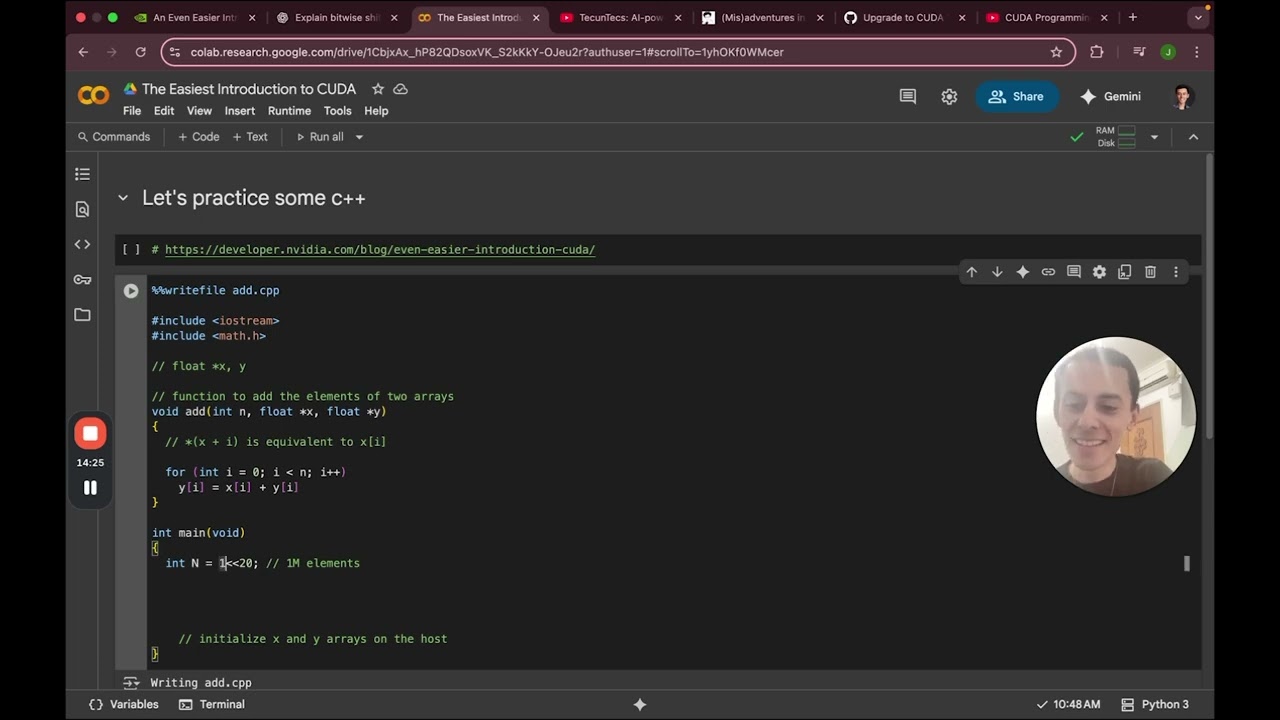Screen dimensions: 1280x720
Task: Open cell more options three-dot menu
Action: coord(1176,272)
